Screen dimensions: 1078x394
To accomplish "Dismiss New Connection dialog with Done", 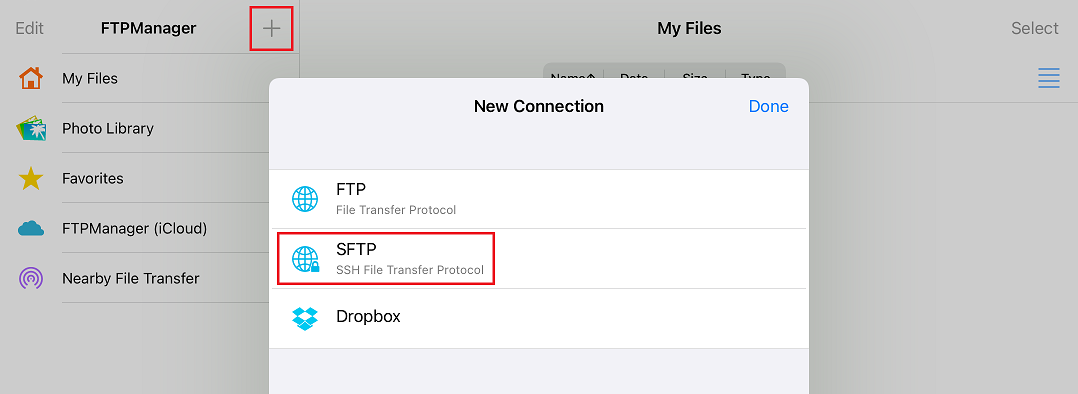I will tap(769, 107).
